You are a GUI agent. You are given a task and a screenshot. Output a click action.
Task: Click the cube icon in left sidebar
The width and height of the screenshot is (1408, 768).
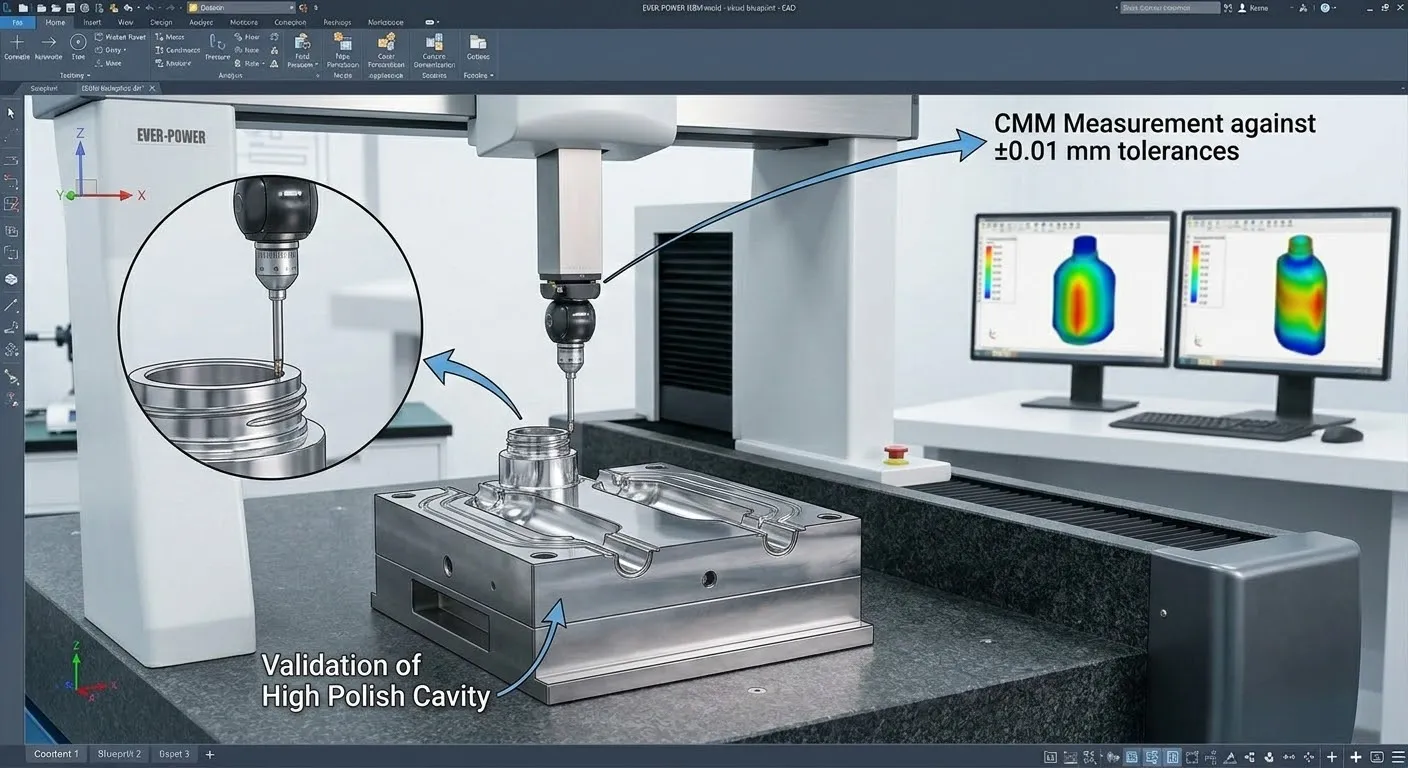pyautogui.click(x=12, y=279)
